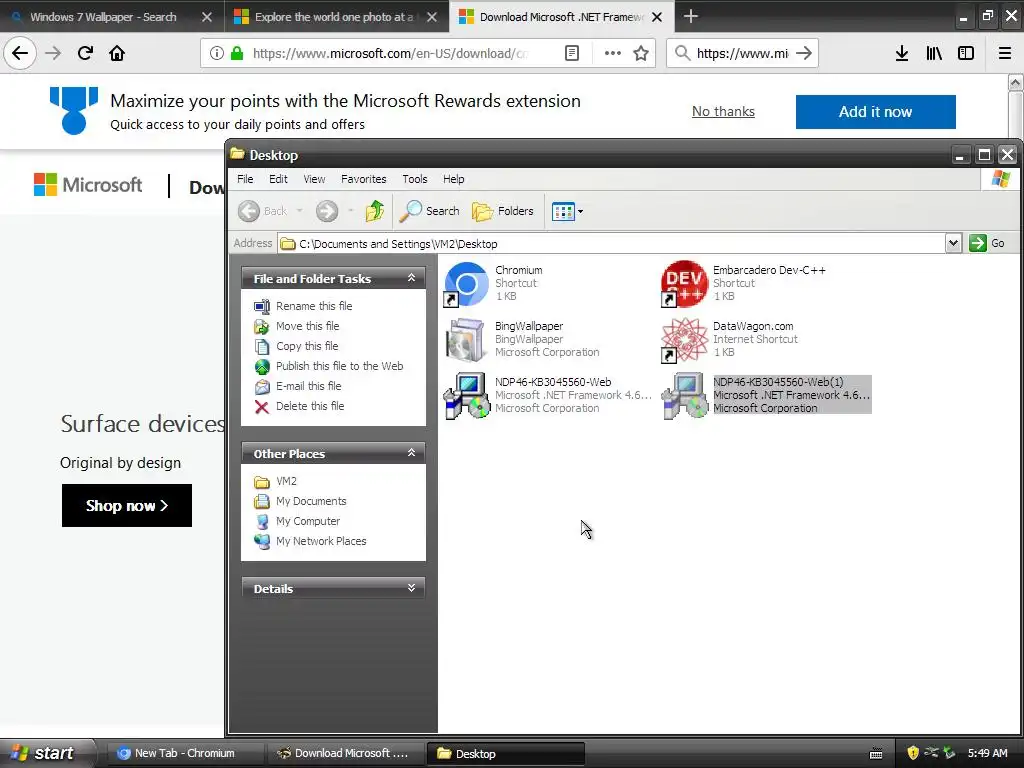This screenshot has width=1024, height=768.
Task: Open Firefox home page
Action: pyautogui.click(x=117, y=53)
